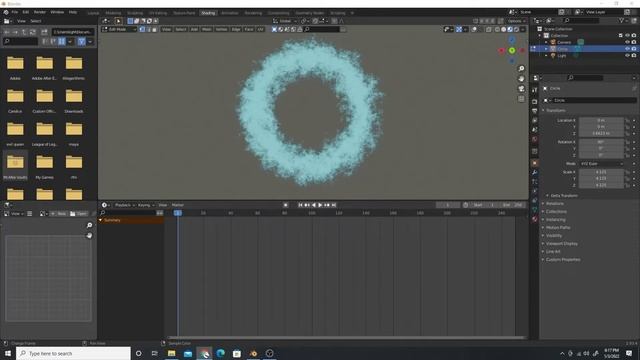Open the XYZ Euler rotation mode dropdown
640x360 pixels.
[x=602, y=164]
